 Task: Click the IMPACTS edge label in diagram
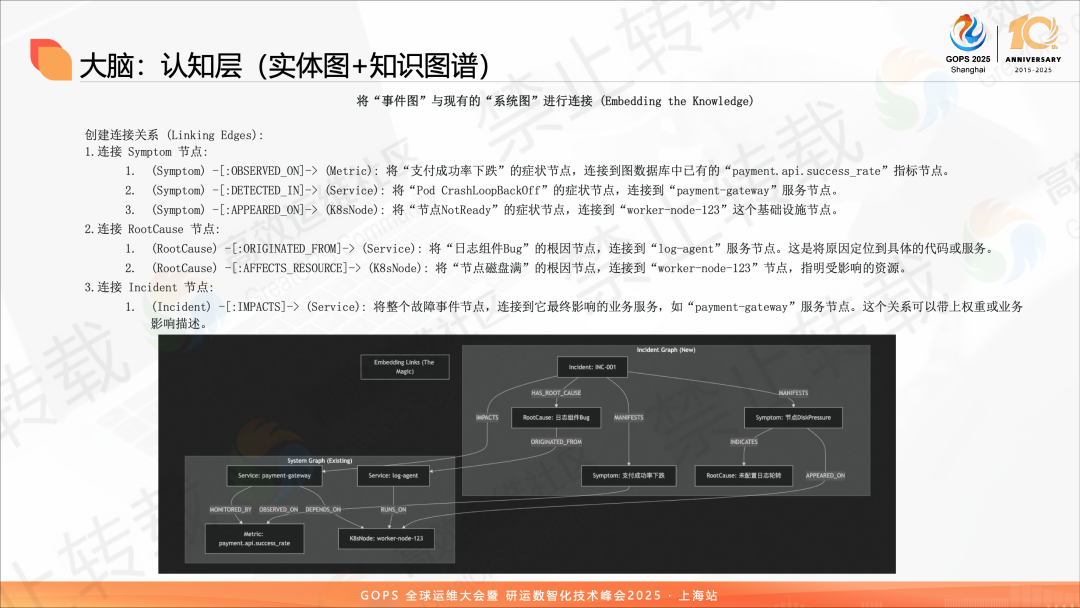(487, 417)
